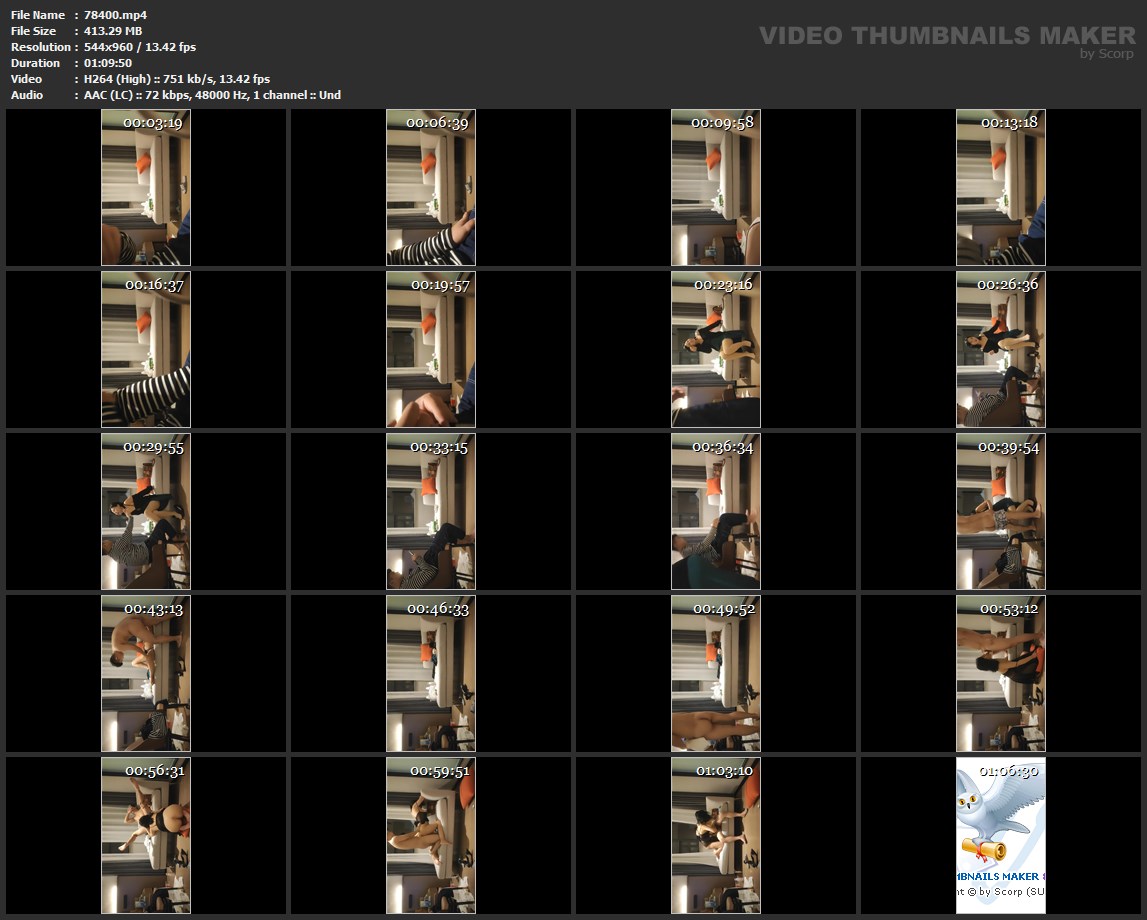Click the duration value 01:09:50

pos(108,63)
